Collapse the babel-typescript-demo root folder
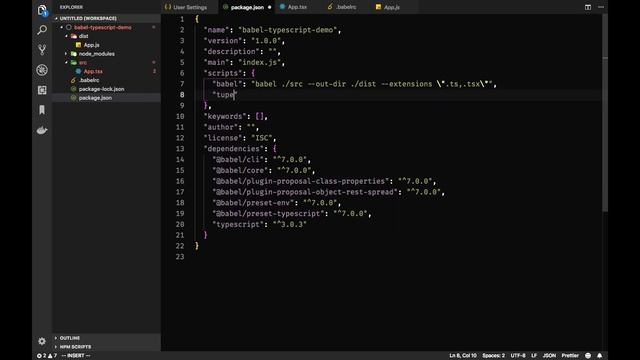The width and height of the screenshot is (640, 360). tap(62, 27)
